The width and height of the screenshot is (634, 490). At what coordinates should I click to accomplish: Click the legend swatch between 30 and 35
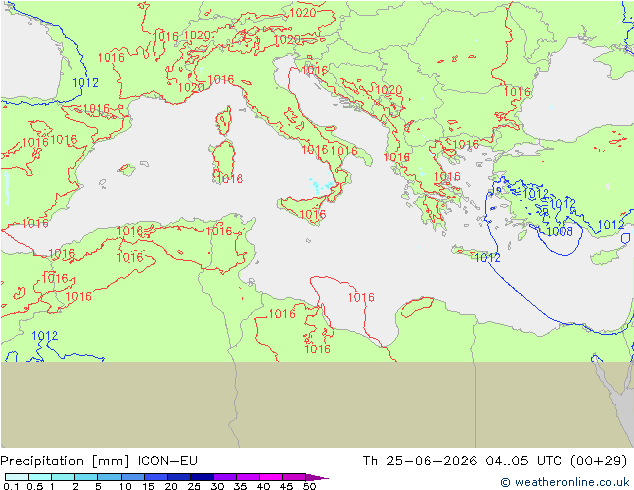(225, 477)
